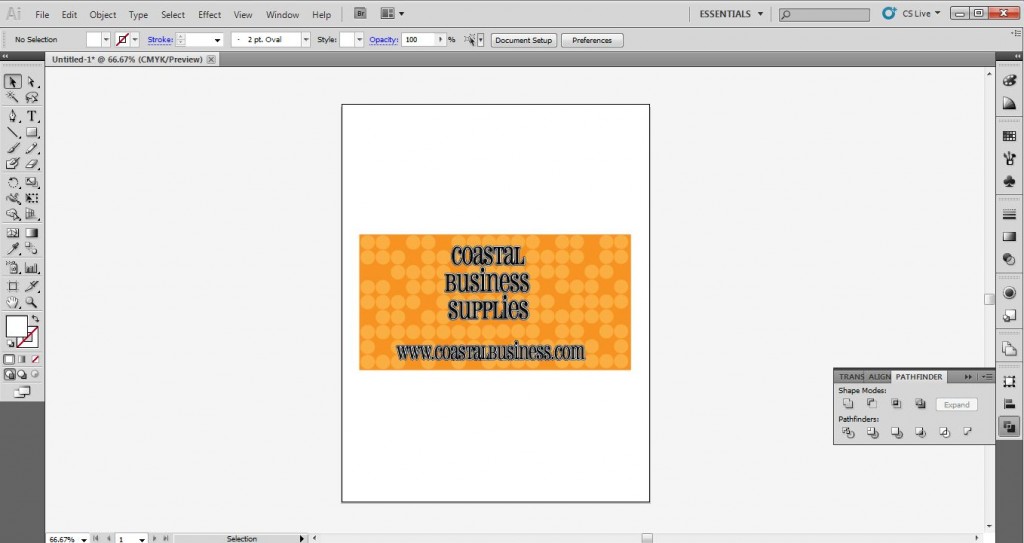The image size is (1024, 543).
Task: Select the Rectangle tool
Action: tap(31, 133)
